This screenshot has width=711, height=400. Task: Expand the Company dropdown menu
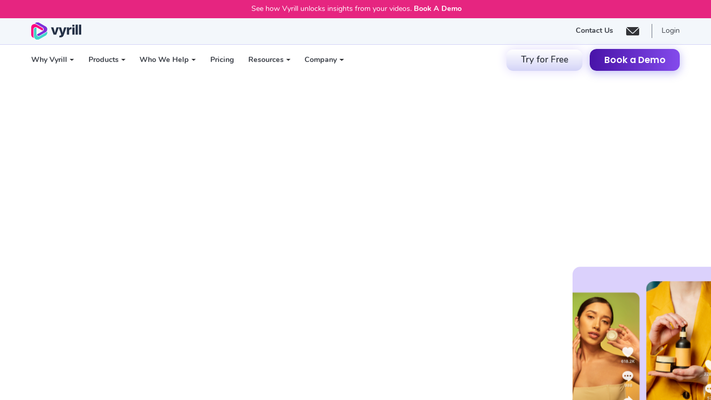pyautogui.click(x=324, y=60)
